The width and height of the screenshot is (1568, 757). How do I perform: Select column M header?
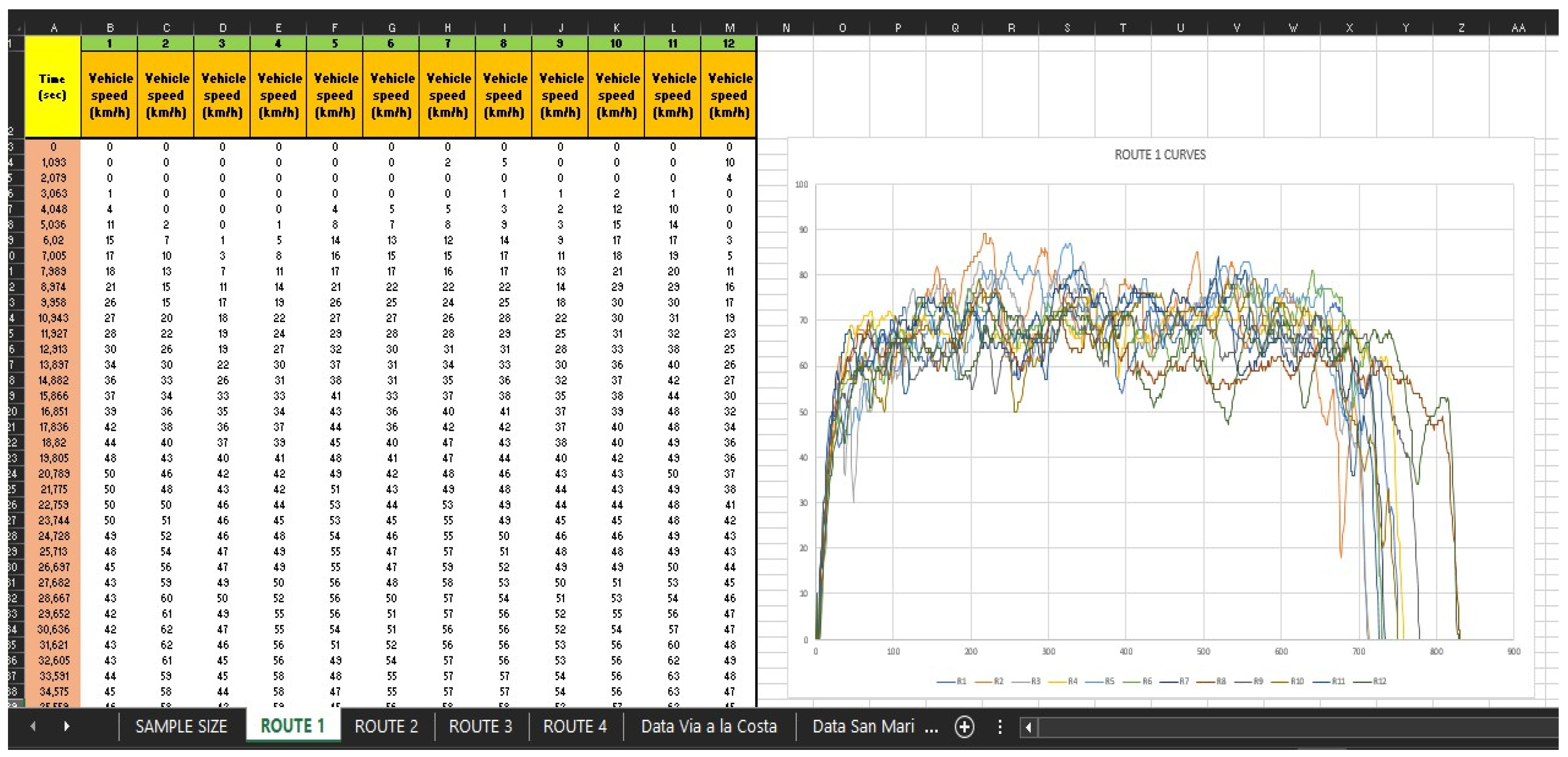pos(729,28)
